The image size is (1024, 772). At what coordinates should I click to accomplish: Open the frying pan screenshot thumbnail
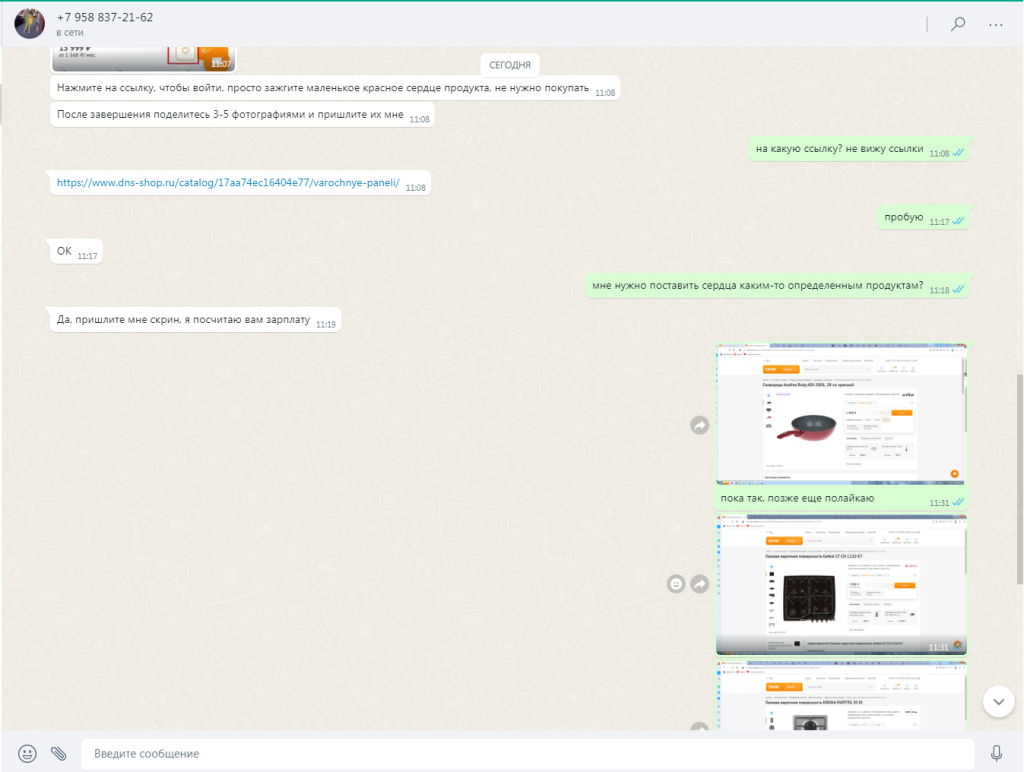[841, 414]
